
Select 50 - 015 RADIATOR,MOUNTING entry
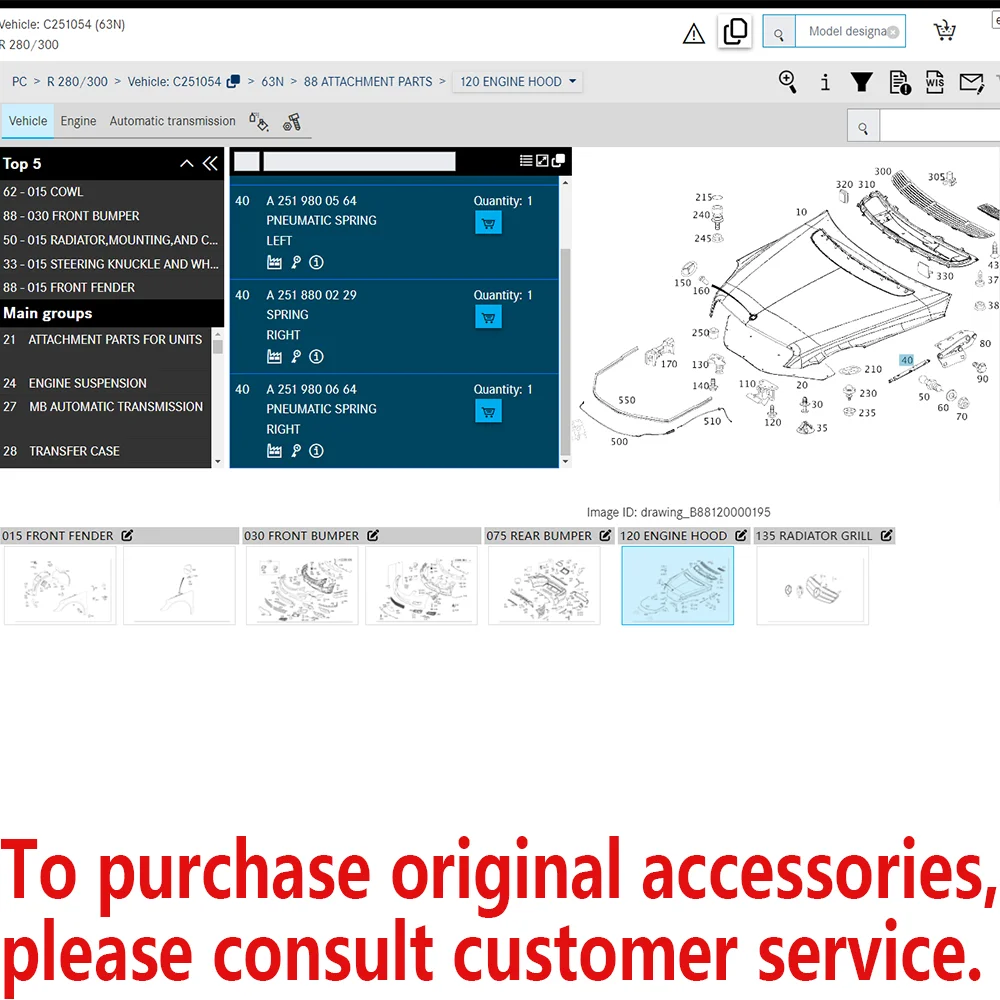pos(112,240)
